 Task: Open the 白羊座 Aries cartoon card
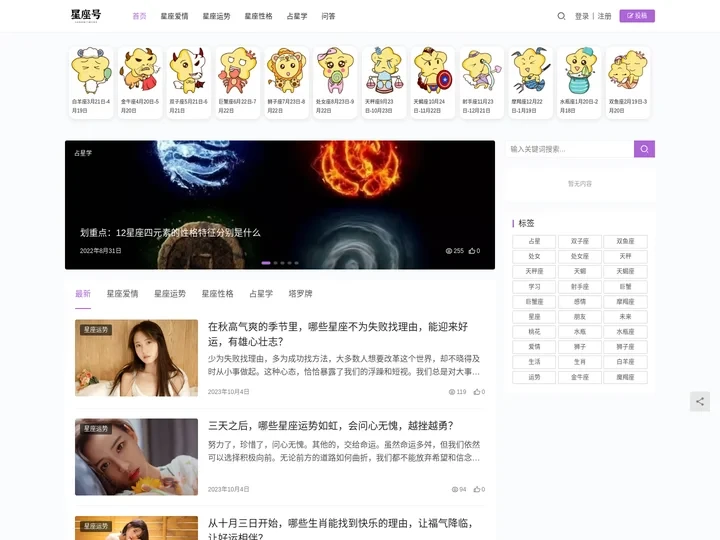(x=91, y=83)
